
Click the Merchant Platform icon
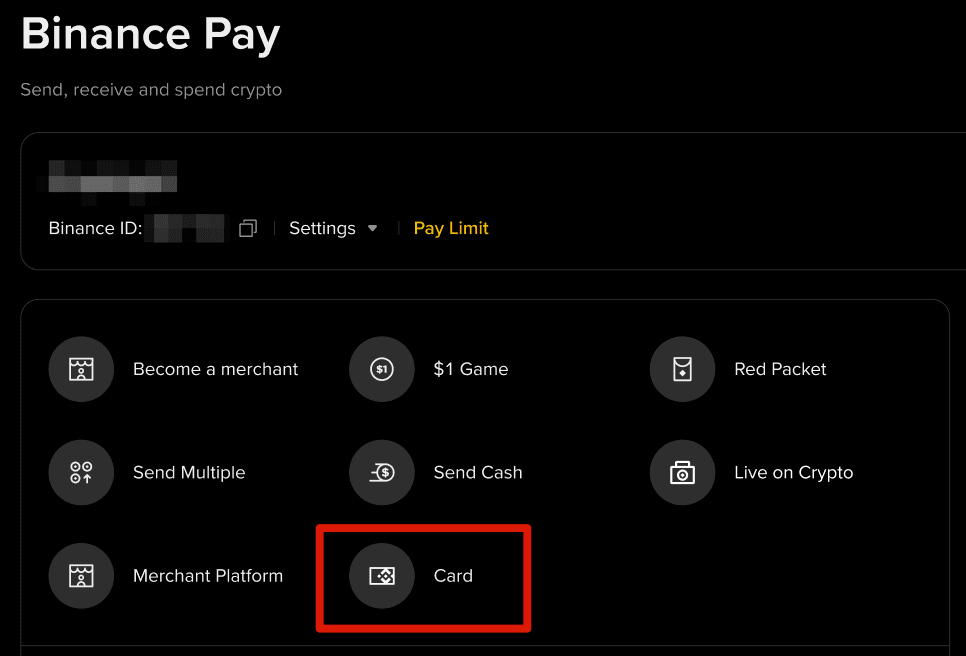point(81,576)
